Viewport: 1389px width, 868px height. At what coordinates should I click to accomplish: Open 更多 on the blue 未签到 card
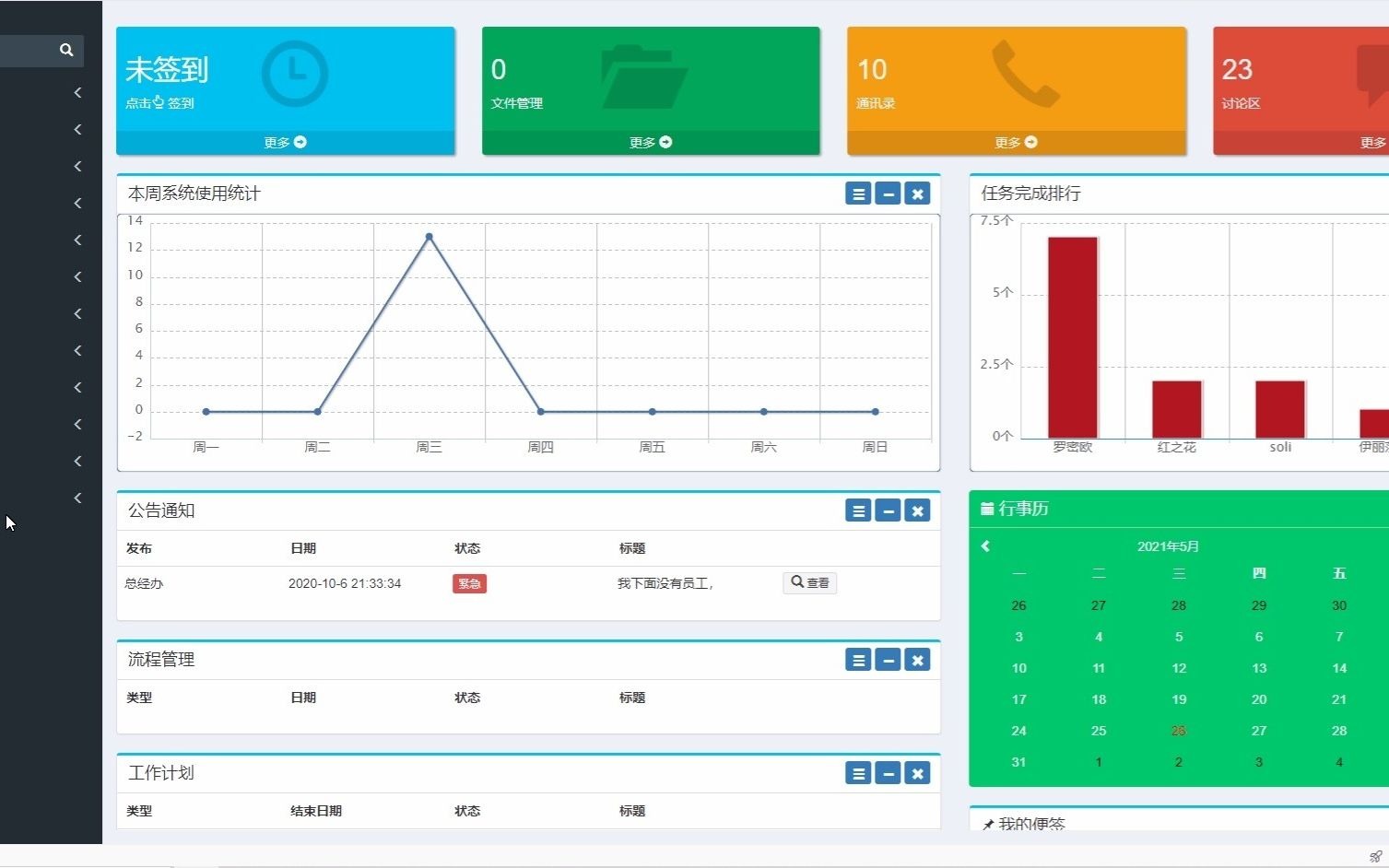click(285, 143)
